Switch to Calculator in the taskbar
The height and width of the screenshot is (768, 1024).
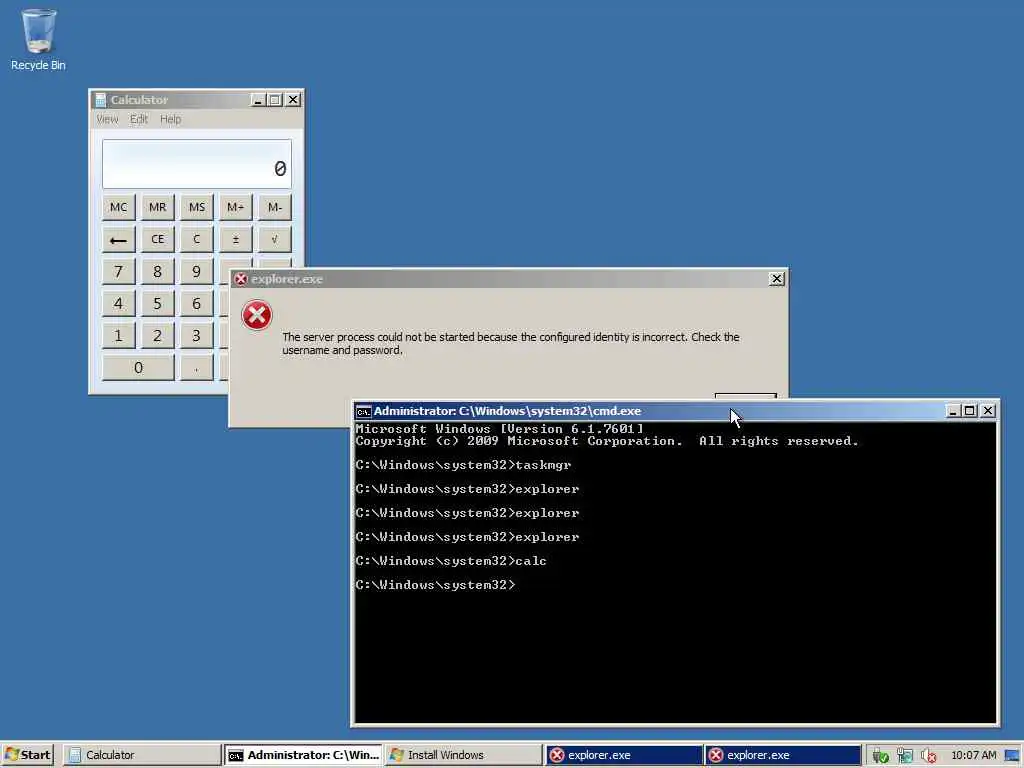pyautogui.click(x=142, y=755)
